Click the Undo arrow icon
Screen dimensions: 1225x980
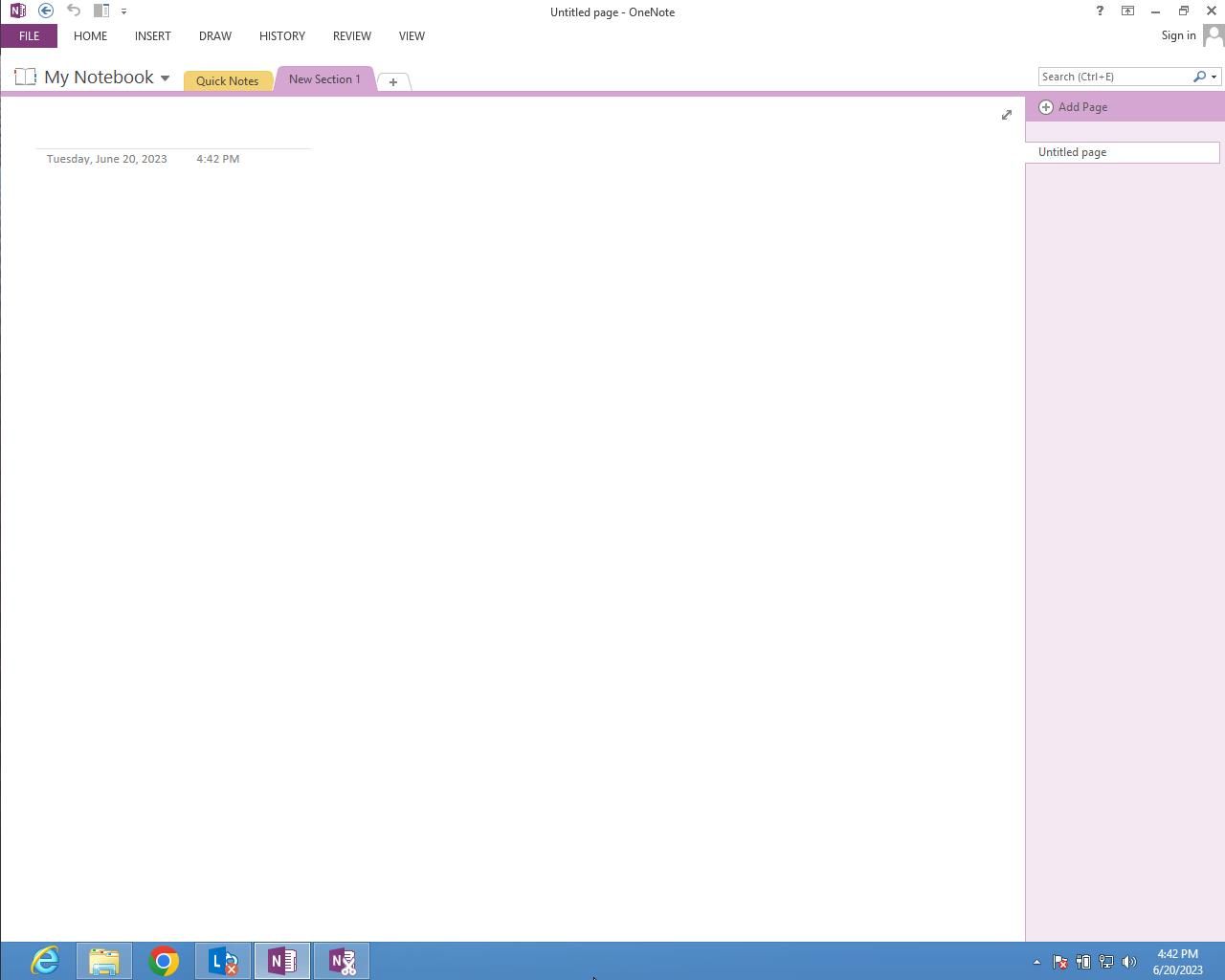(x=74, y=11)
